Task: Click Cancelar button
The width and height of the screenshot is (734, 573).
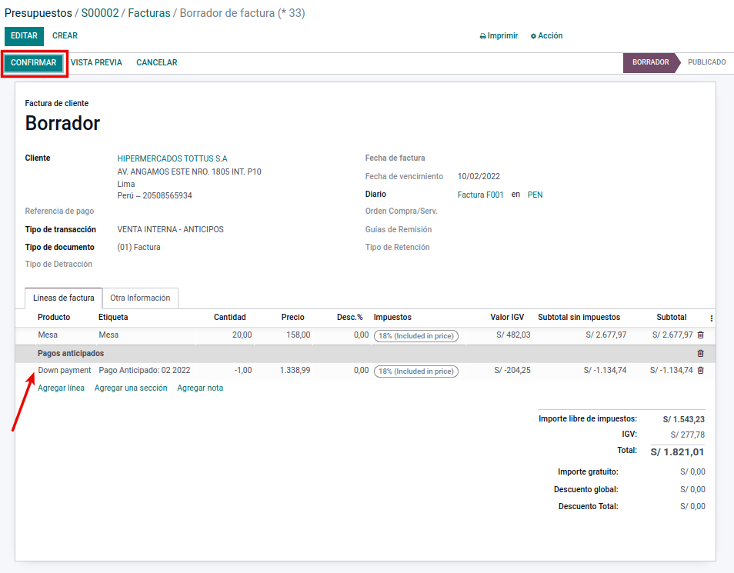Action: click(156, 63)
